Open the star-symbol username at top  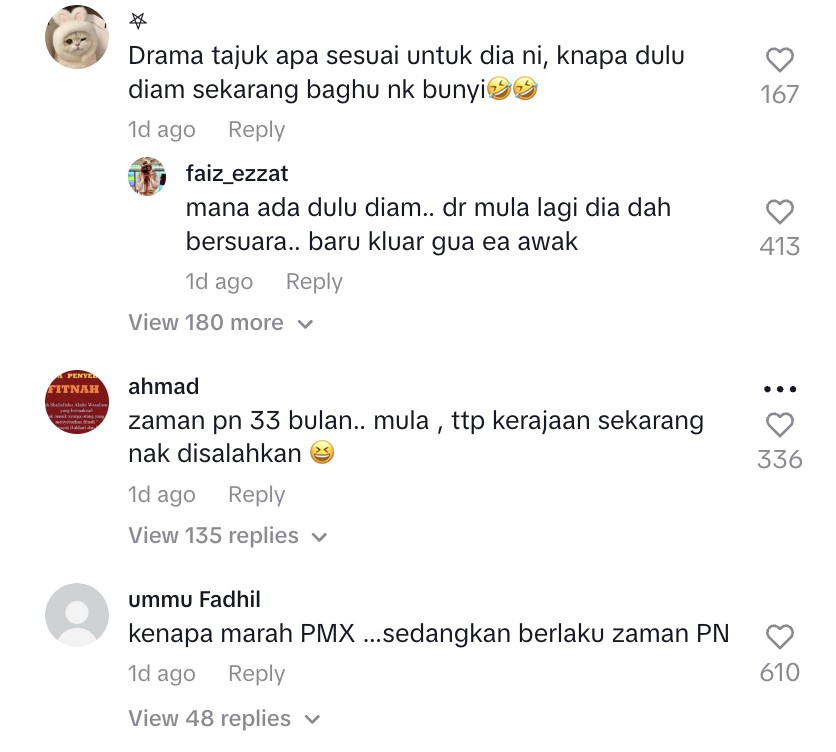tap(138, 21)
